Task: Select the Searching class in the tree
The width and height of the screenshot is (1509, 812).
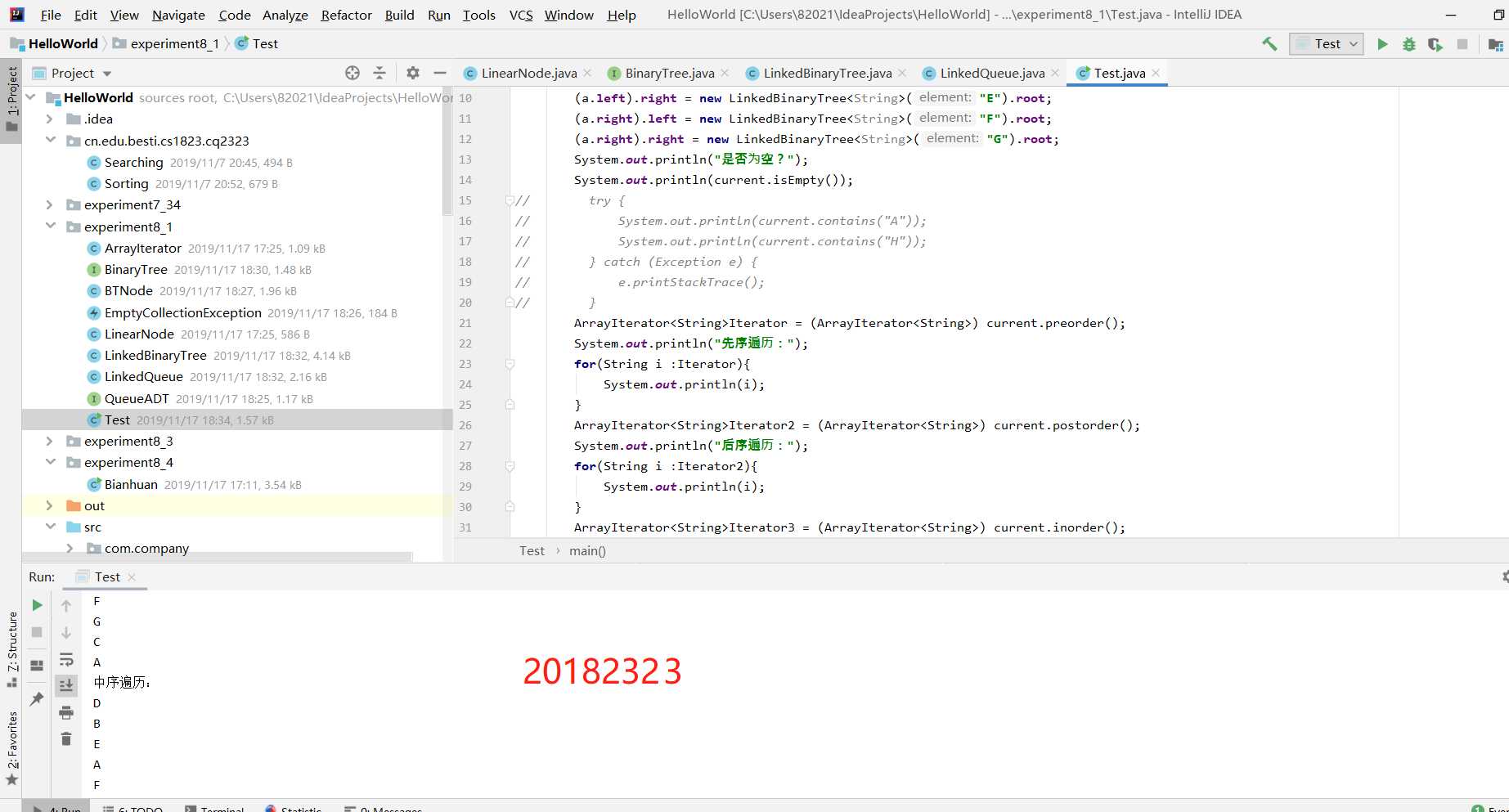Action: point(133,162)
